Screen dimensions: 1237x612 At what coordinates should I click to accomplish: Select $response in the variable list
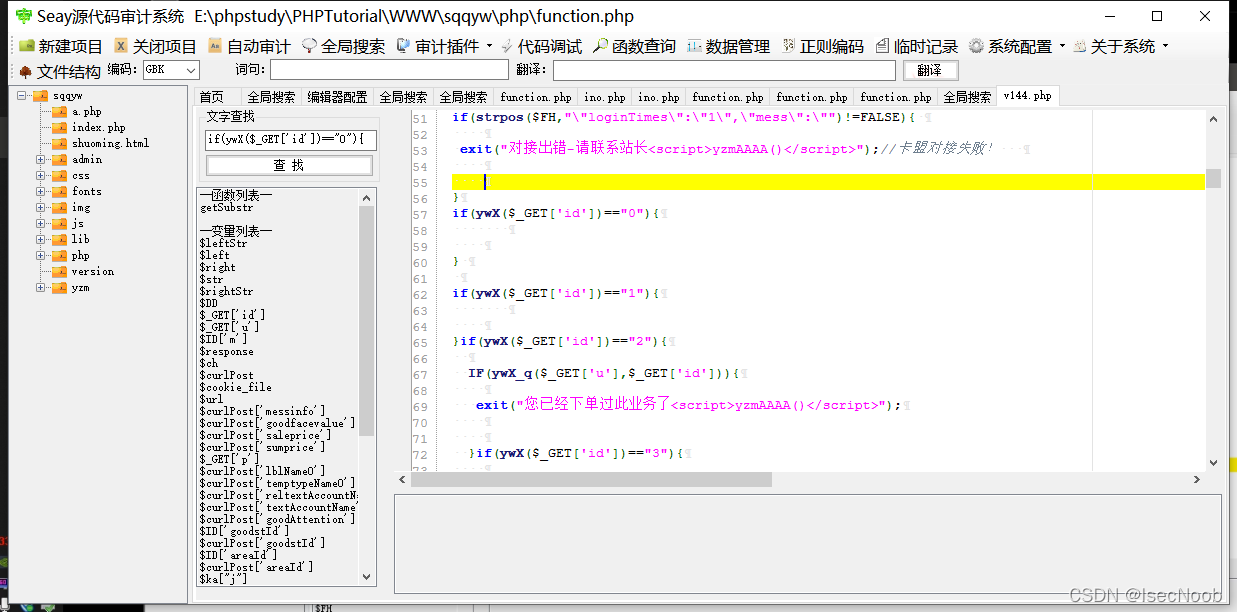(226, 352)
